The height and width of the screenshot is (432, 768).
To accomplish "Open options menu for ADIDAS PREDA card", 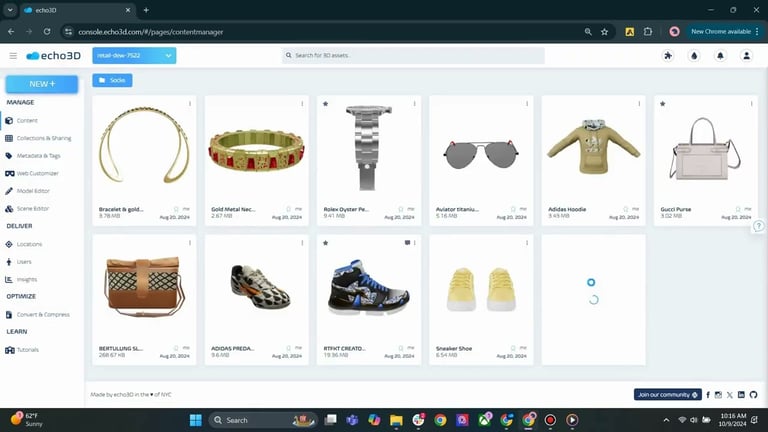I will pyautogui.click(x=302, y=243).
